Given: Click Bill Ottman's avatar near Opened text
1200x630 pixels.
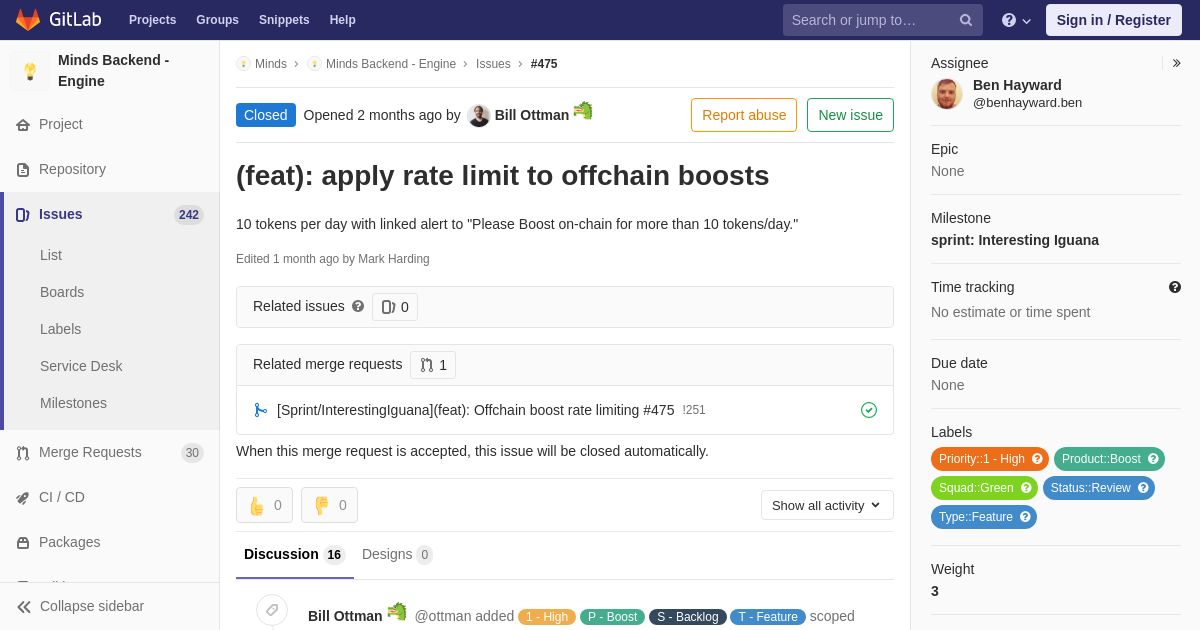Looking at the screenshot, I should tap(478, 115).
